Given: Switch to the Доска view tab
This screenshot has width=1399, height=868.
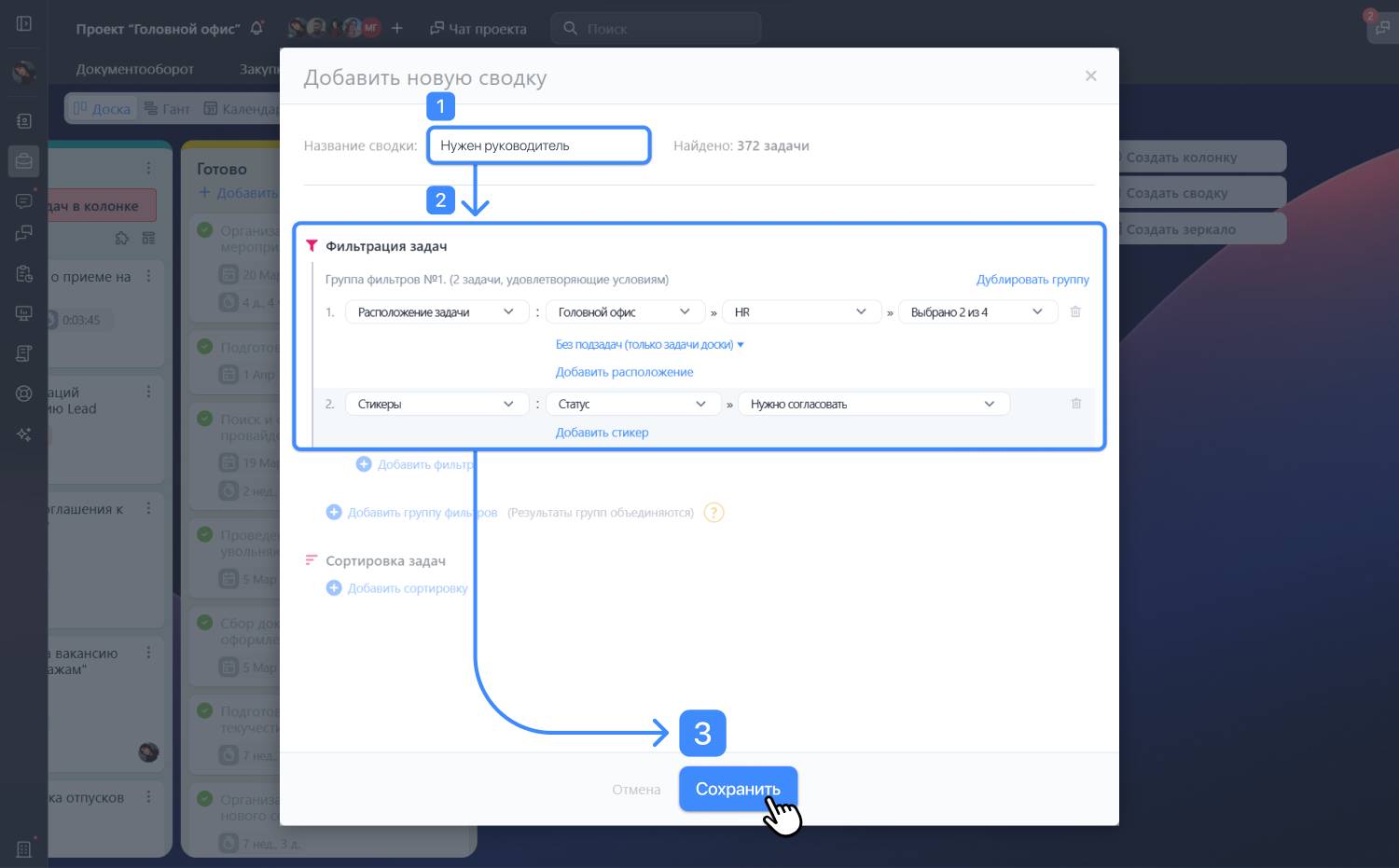Looking at the screenshot, I should 103,109.
